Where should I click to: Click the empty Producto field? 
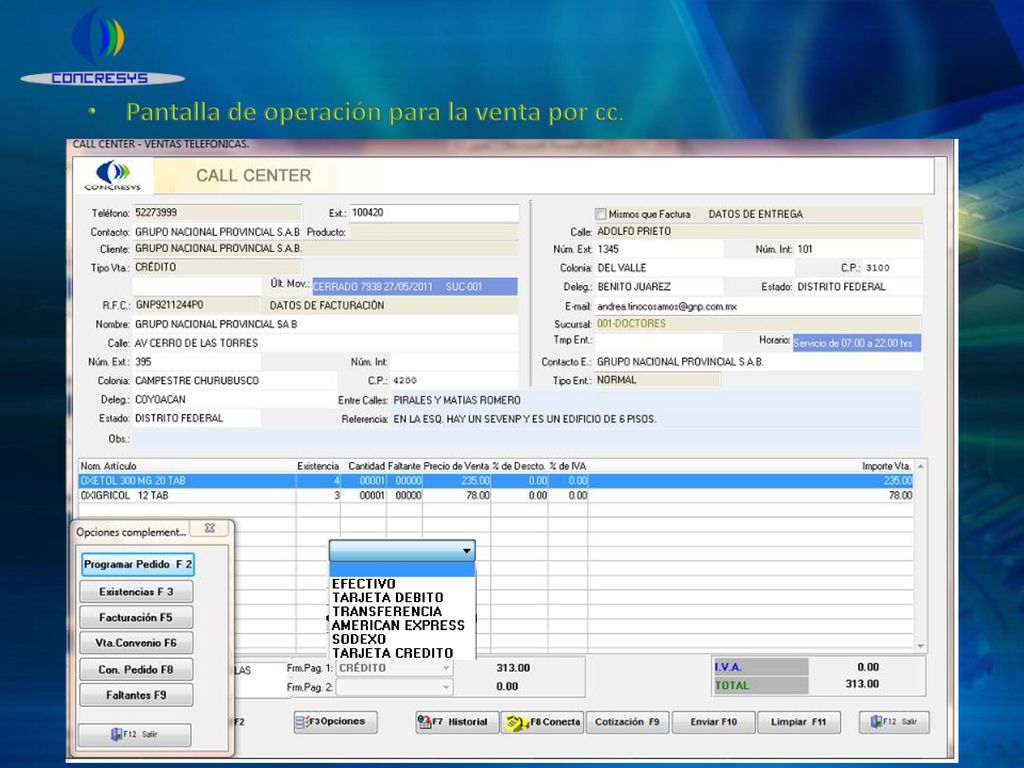[x=434, y=232]
